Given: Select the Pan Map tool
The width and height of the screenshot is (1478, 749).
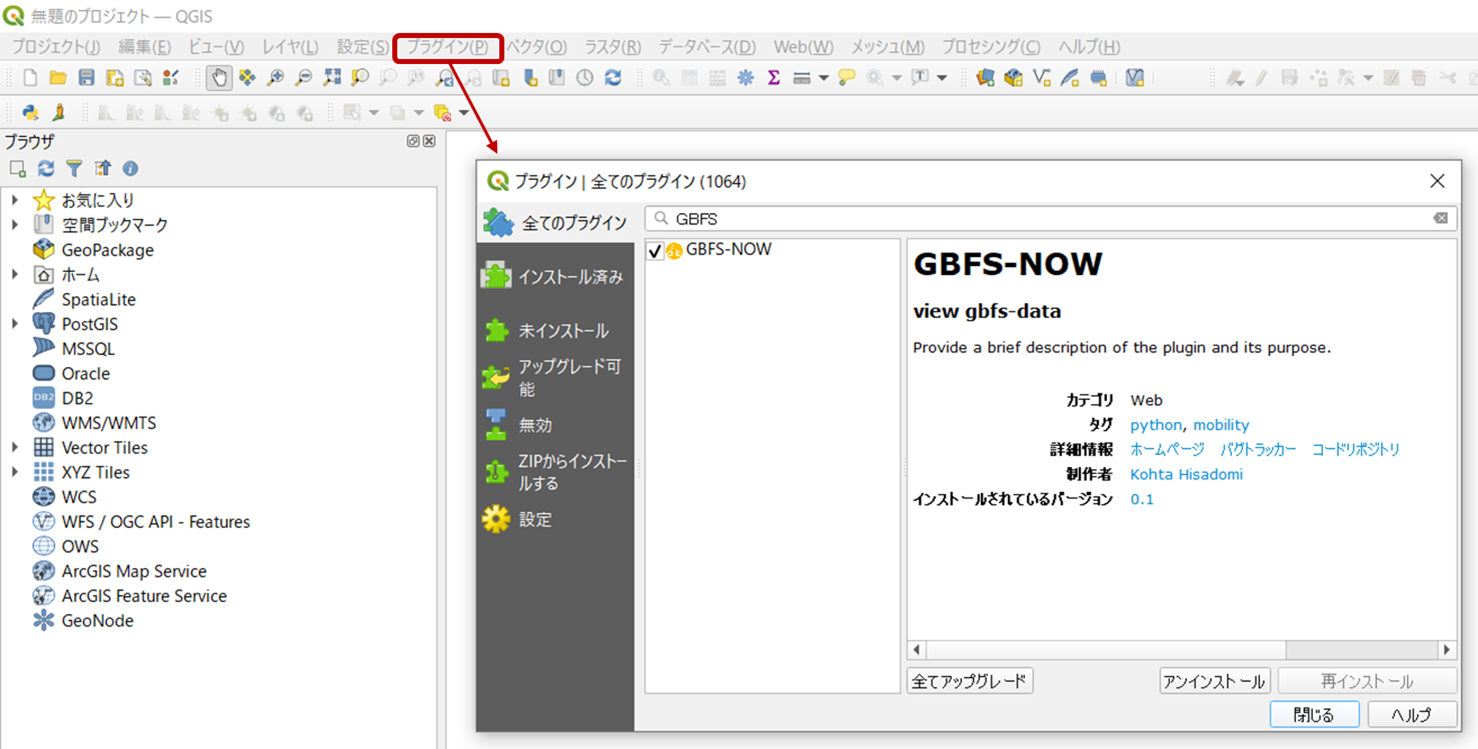Looking at the screenshot, I should [x=219, y=77].
